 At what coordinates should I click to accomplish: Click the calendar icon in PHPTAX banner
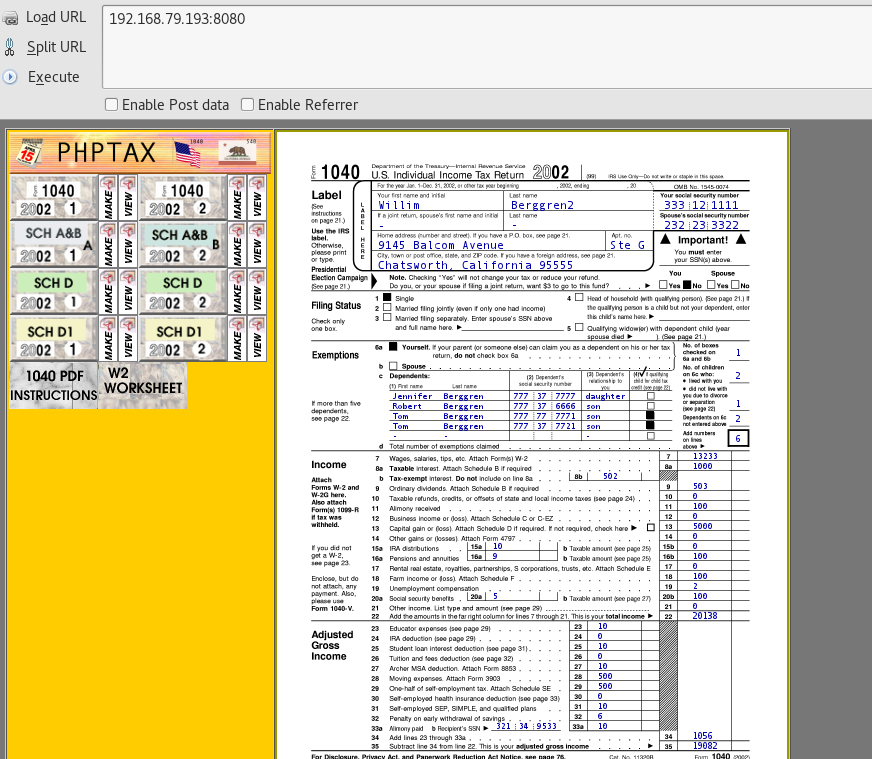28,153
